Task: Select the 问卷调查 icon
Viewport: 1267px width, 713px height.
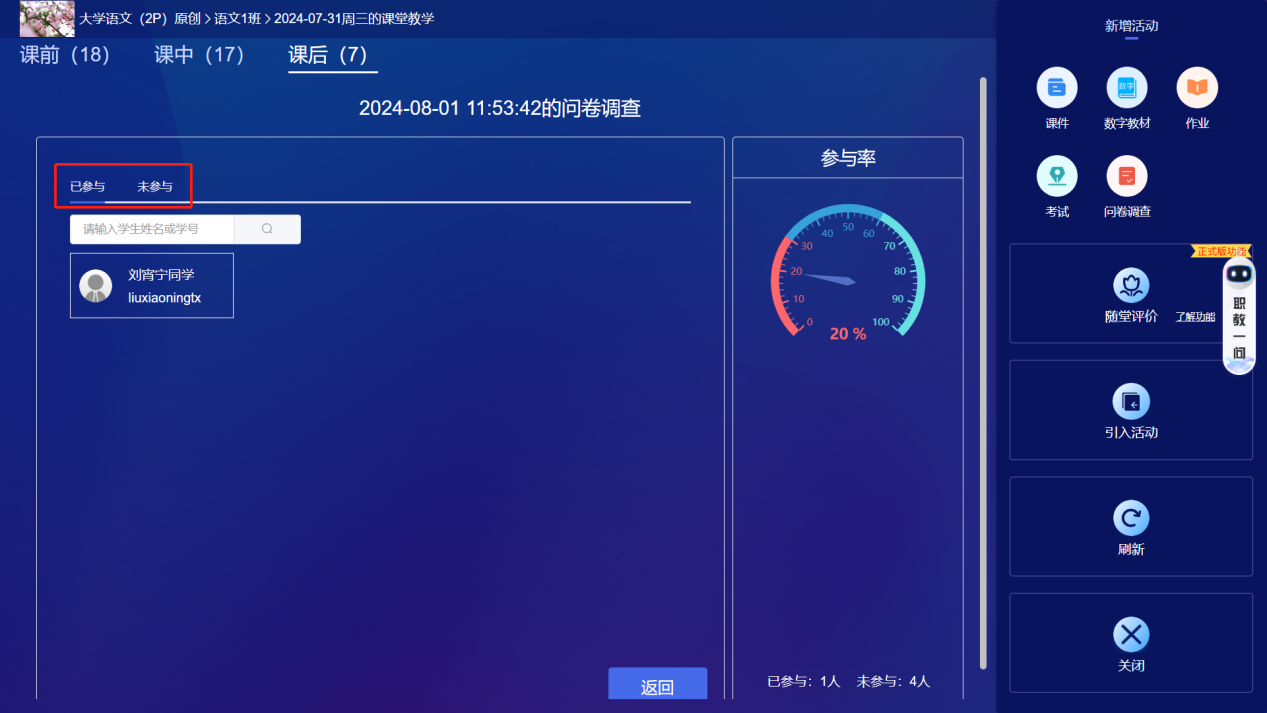Action: coord(1127,178)
